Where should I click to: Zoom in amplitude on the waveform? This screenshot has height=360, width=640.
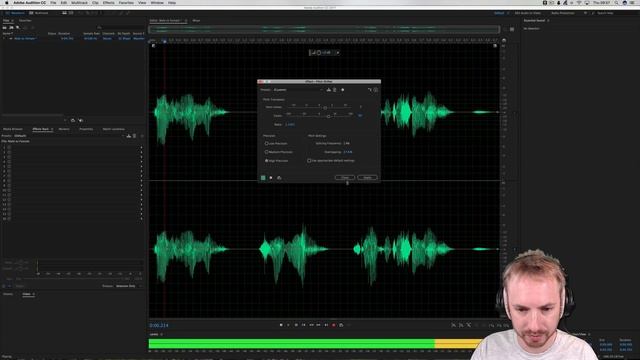click(x=453, y=325)
